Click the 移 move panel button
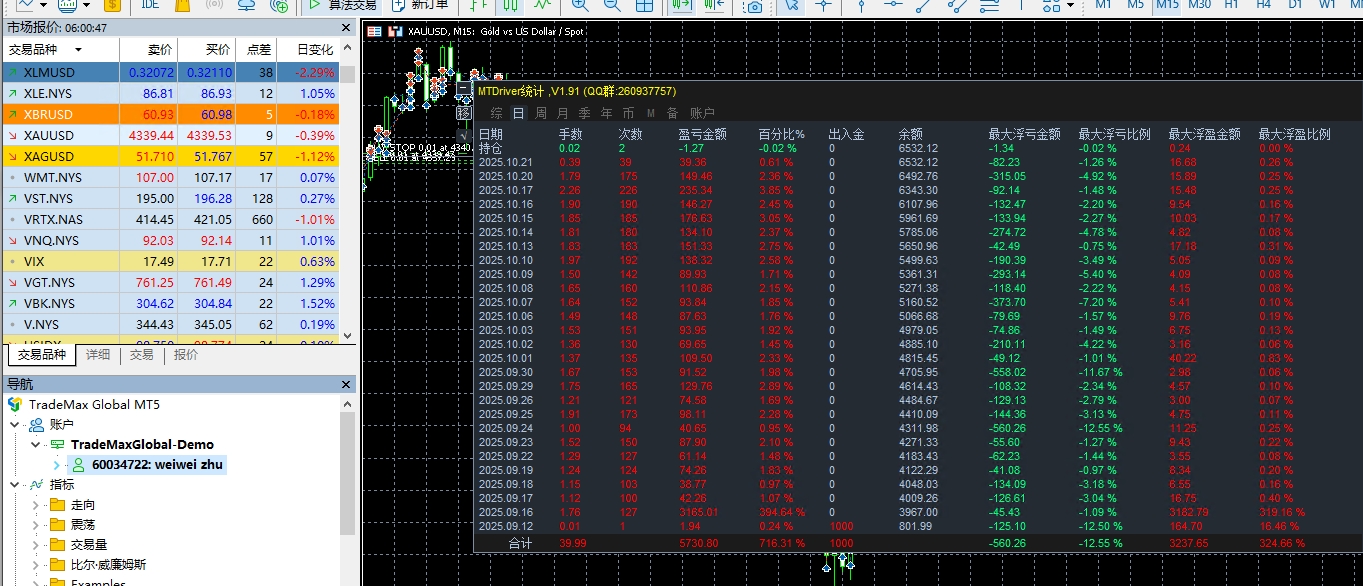The height and width of the screenshot is (586, 1363). (464, 113)
